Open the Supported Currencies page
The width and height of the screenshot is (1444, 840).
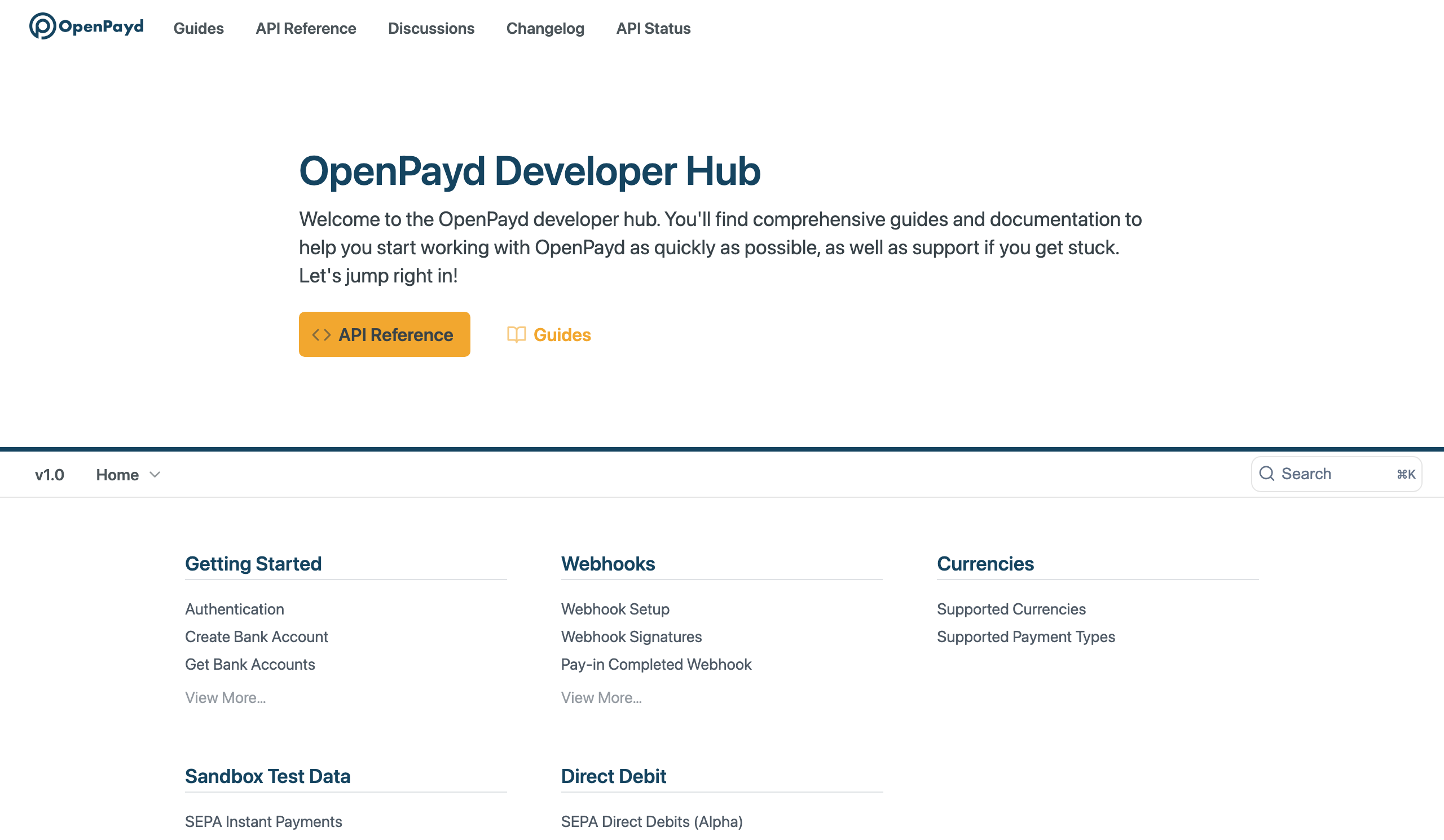tap(1011, 609)
